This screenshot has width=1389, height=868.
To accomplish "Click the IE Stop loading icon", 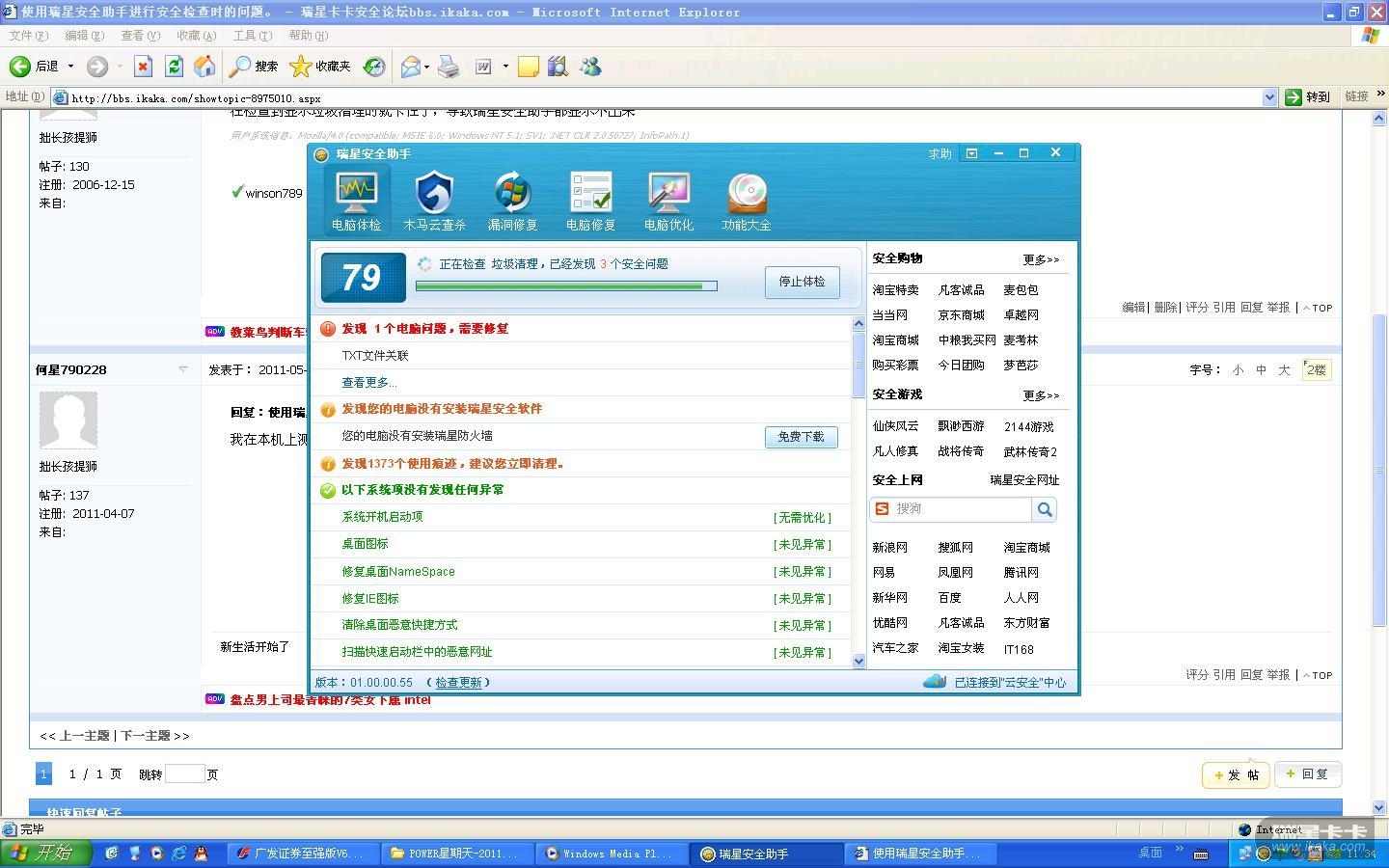I will [x=143, y=67].
